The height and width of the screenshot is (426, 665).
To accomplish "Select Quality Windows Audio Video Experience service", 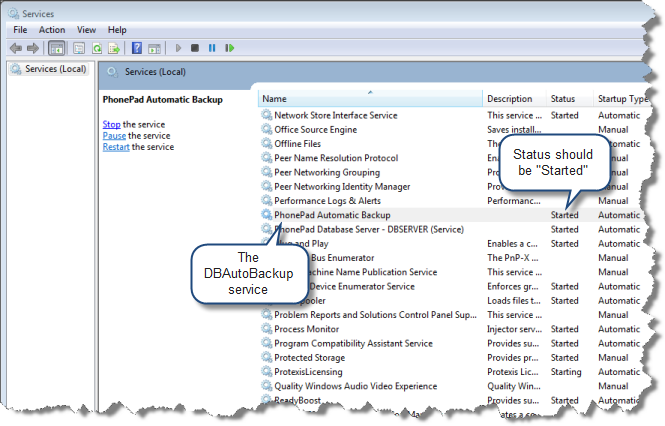I will tap(355, 386).
